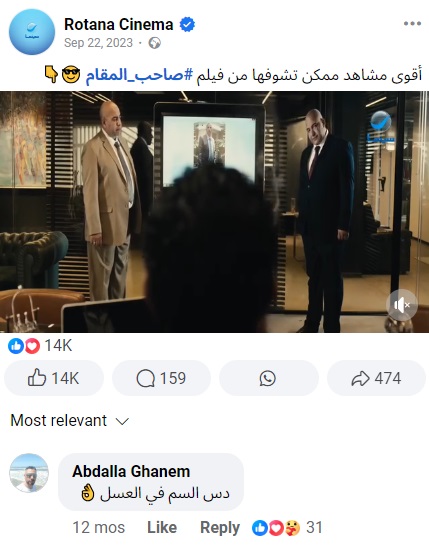Click the verified badge next to Rotana Cinema
This screenshot has width=429, height=552.
click(187, 25)
